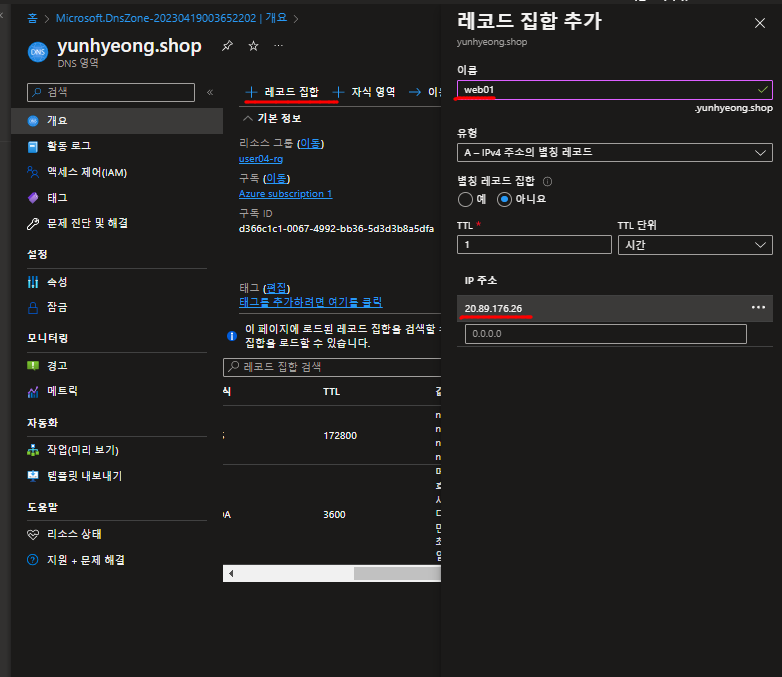This screenshot has height=677, width=782.
Task: Open Azure subscription 1 link
Action: [x=285, y=194]
